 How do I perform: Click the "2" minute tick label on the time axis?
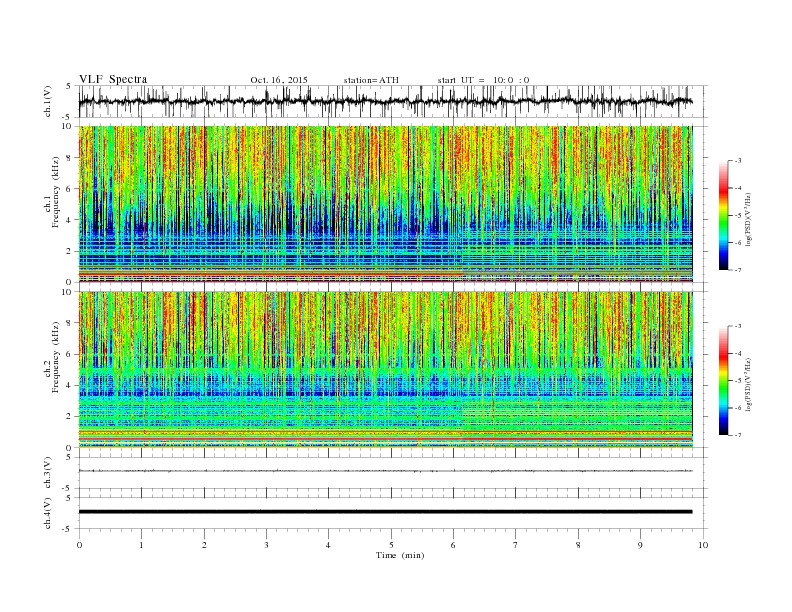(x=204, y=545)
